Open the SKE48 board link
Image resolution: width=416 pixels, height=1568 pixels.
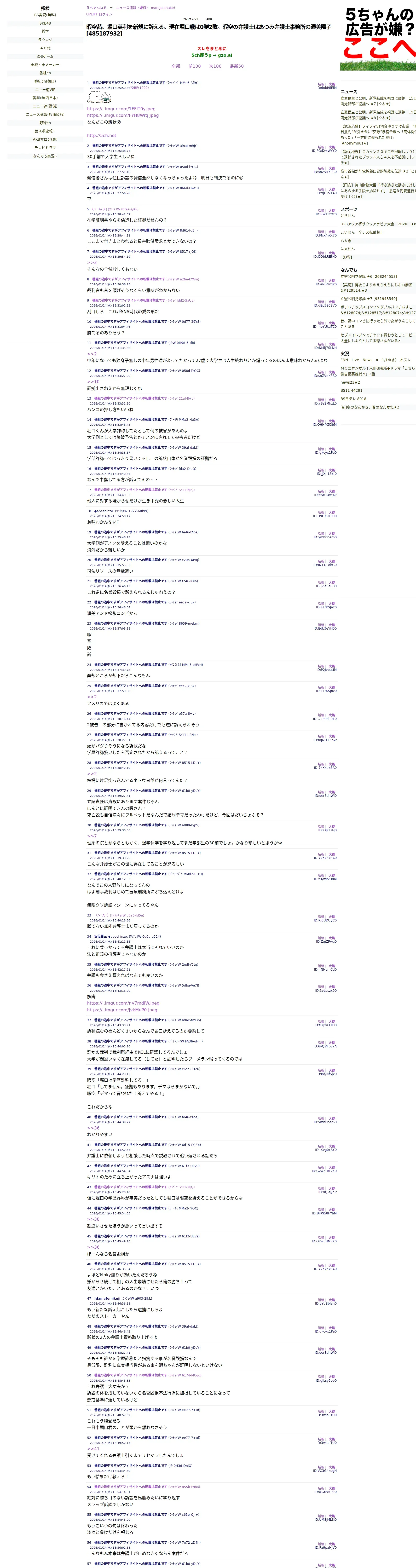click(x=45, y=23)
